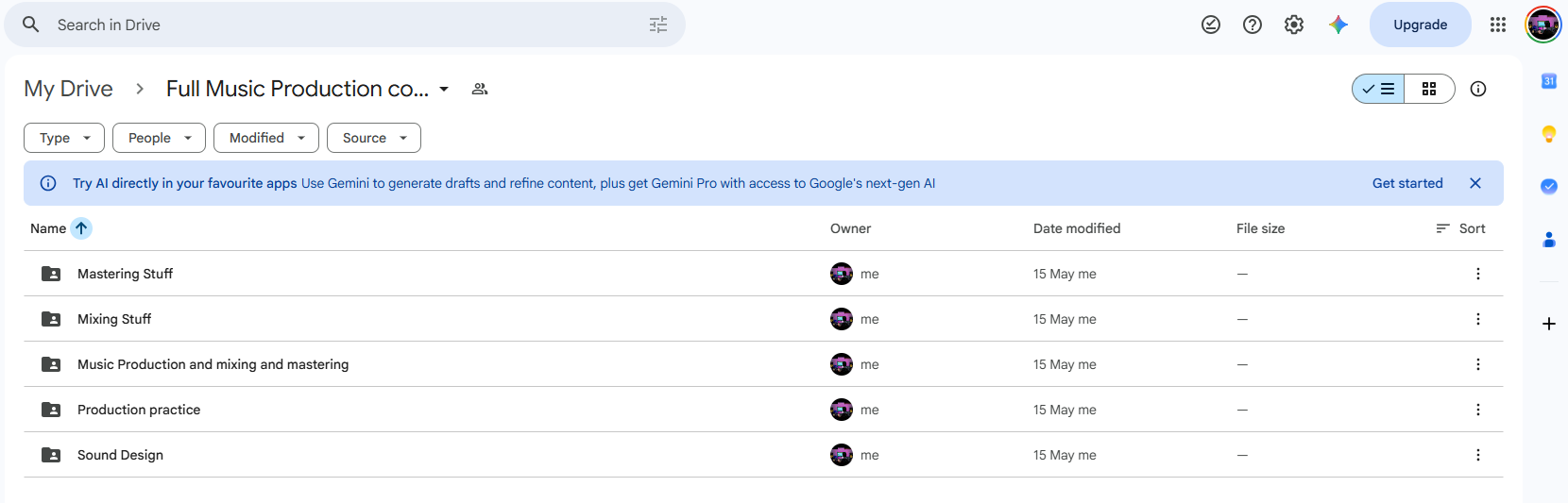Click owner avatar in Mixing Stuff row
Screen dimensions: 1568x503
click(842, 319)
